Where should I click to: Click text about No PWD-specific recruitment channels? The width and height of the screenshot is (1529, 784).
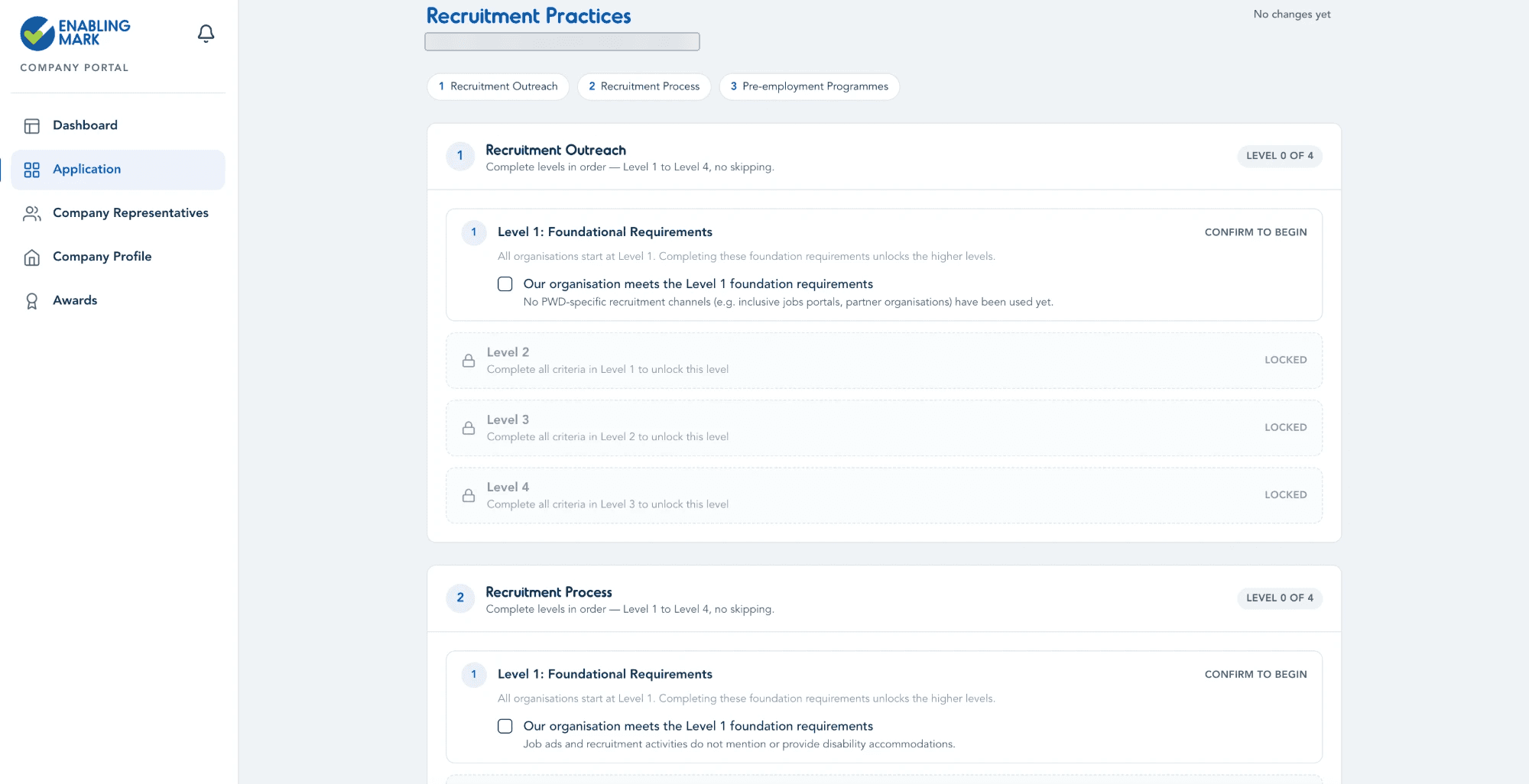point(788,303)
